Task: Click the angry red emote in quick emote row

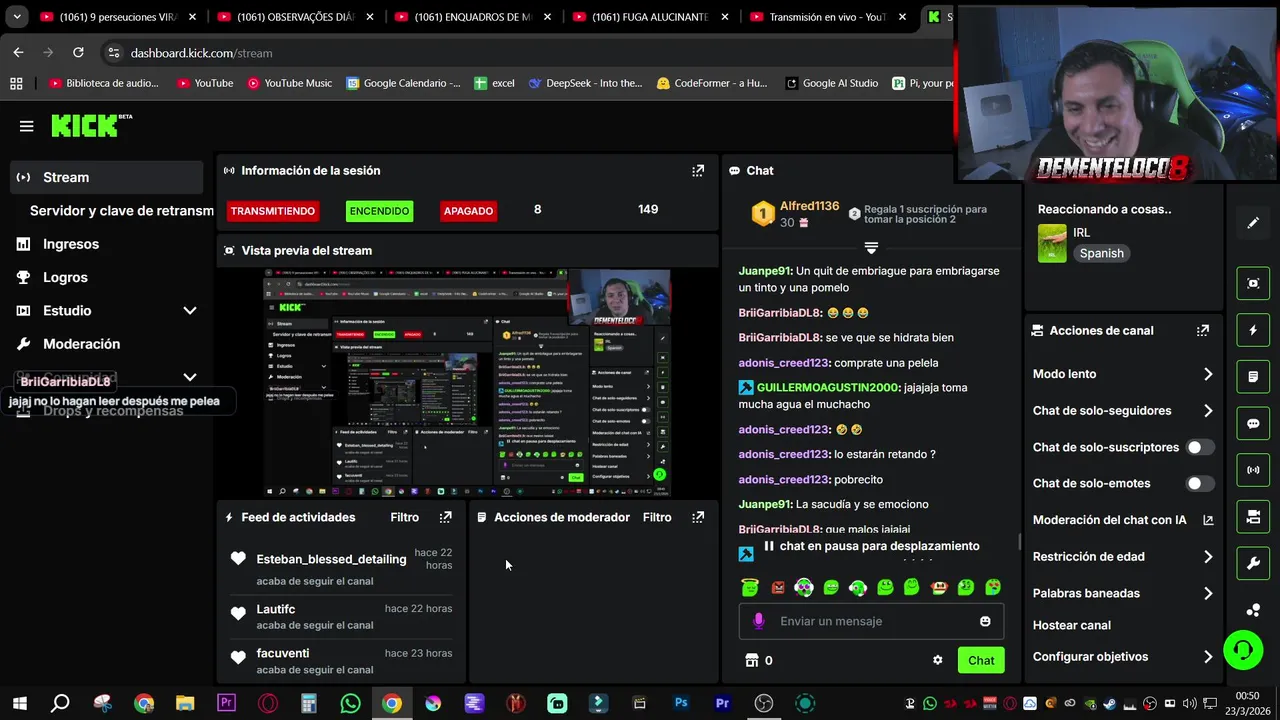Action: (777, 588)
